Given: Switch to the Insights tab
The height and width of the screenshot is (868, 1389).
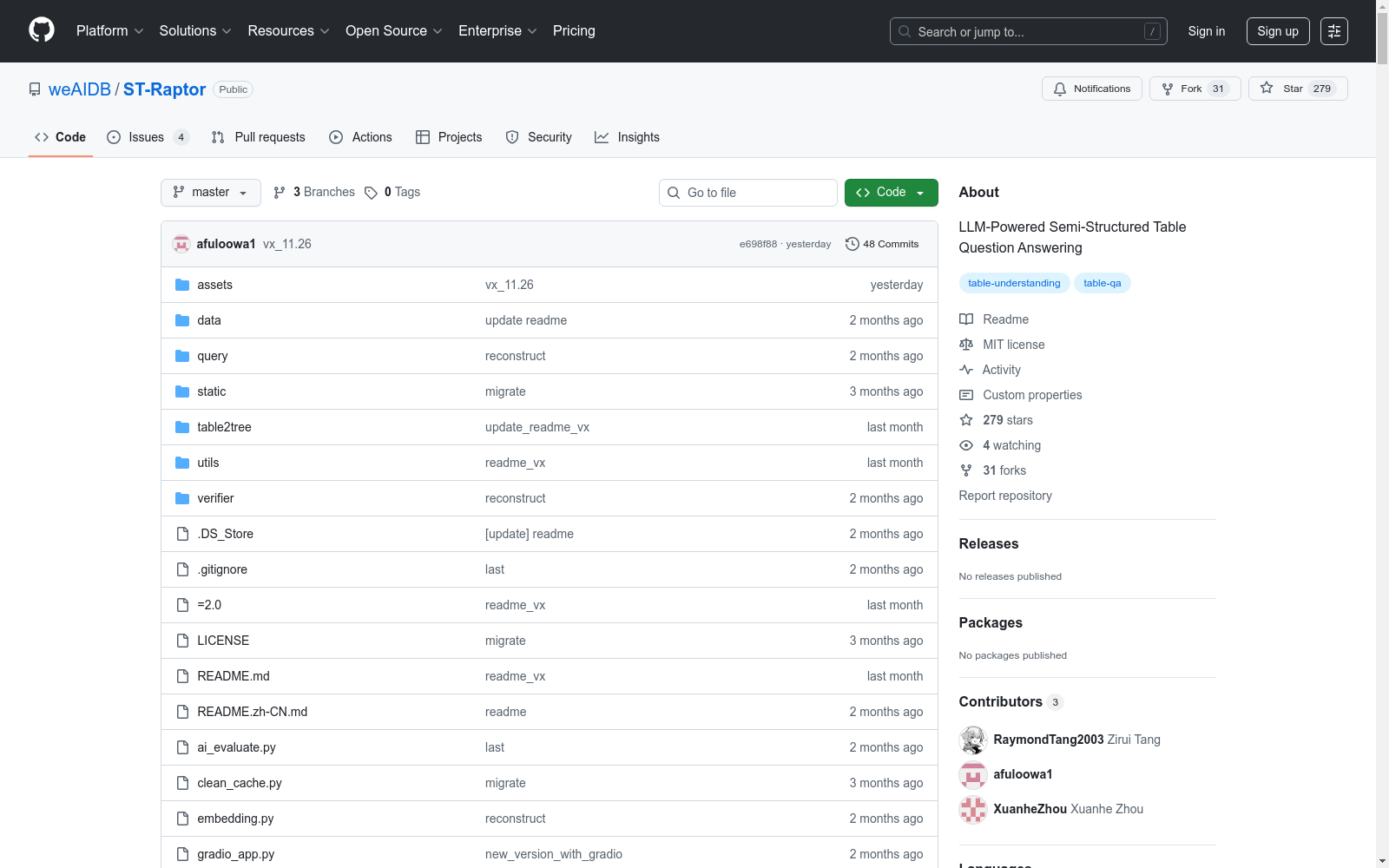Looking at the screenshot, I should (x=628, y=137).
